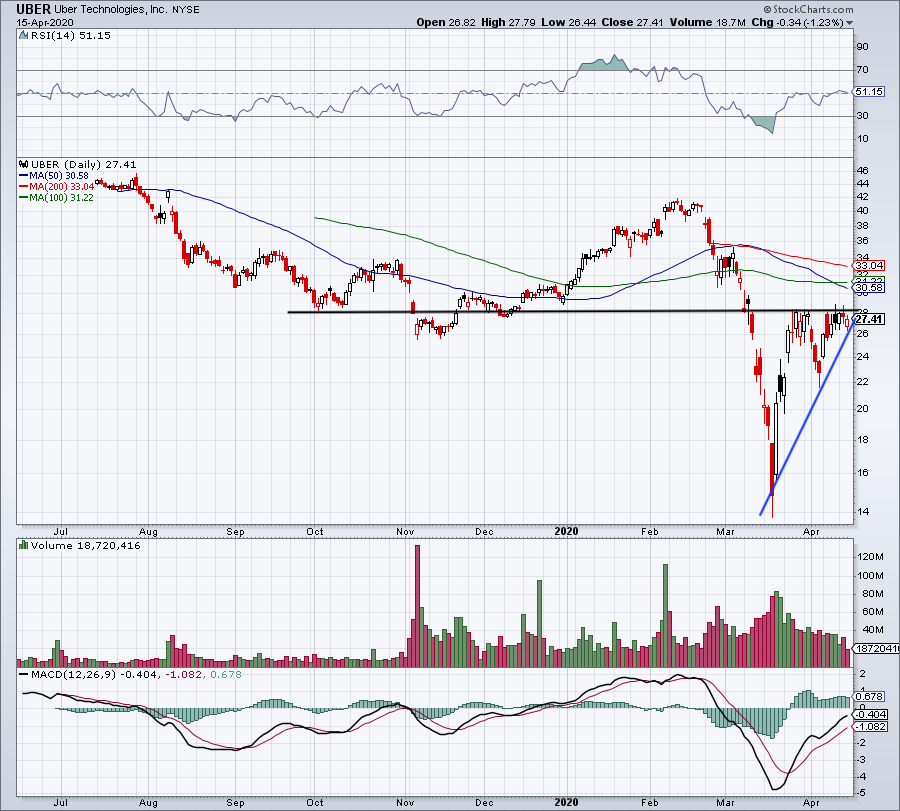The image size is (900, 811).
Task: Click the UBER (Daily) 27.41 legend label
Action: (x=84, y=165)
